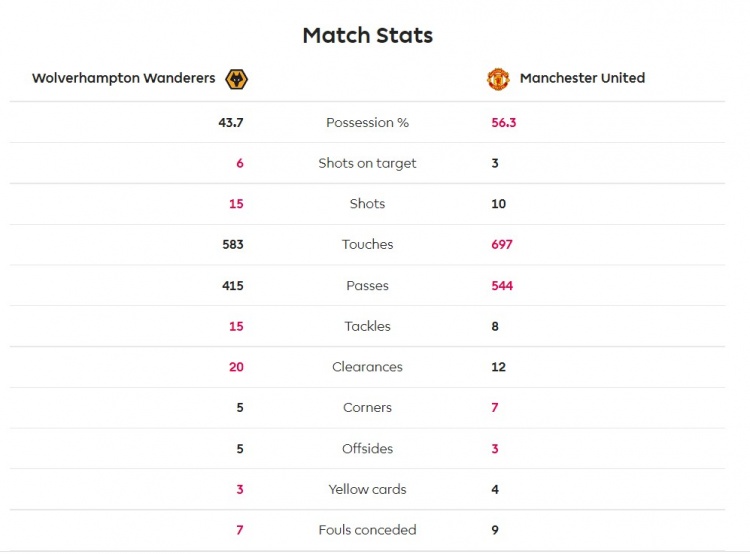The width and height of the screenshot is (750, 554).
Task: Open the Manchester United team name link
Action: 582,78
